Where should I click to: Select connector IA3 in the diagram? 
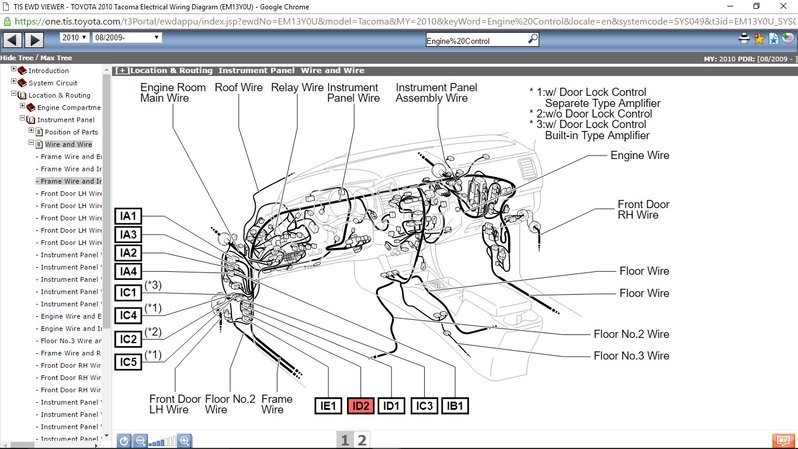point(128,235)
